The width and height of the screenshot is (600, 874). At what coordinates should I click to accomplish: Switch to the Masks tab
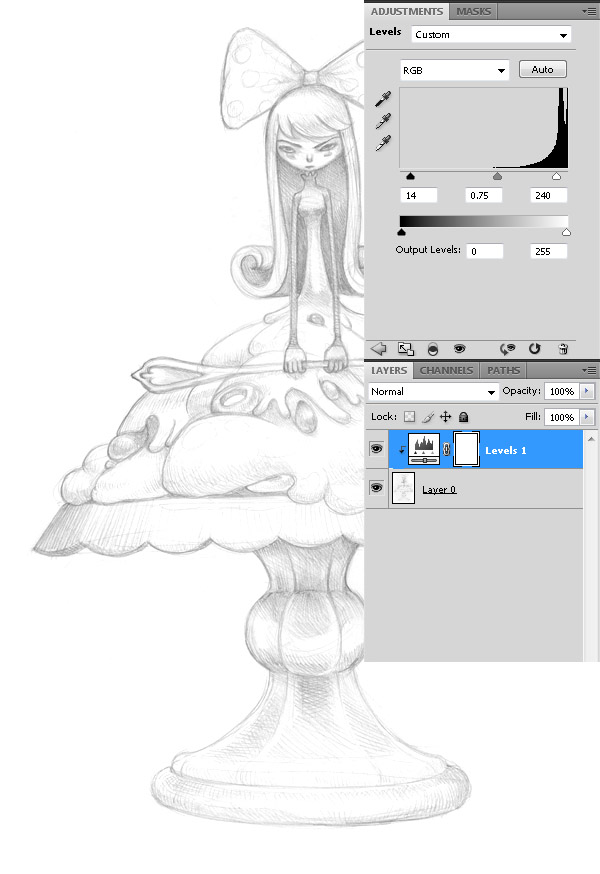(475, 12)
